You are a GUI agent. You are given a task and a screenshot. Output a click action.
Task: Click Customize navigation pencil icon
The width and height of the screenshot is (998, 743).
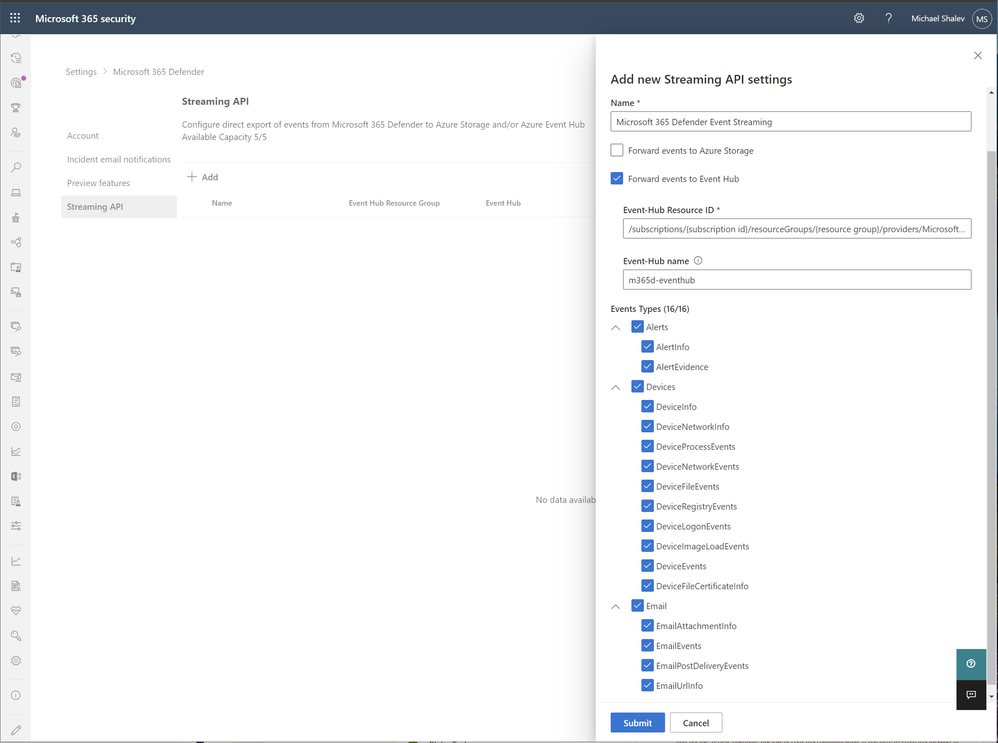click(16, 730)
